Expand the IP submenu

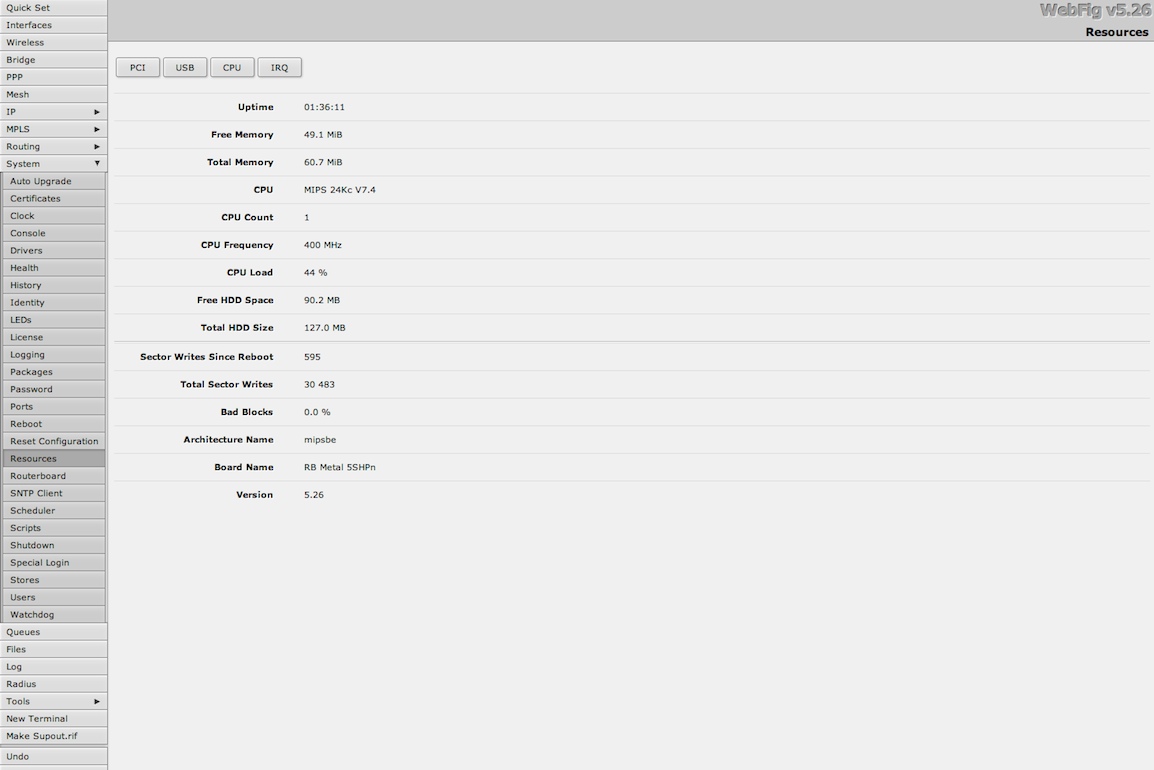53,112
